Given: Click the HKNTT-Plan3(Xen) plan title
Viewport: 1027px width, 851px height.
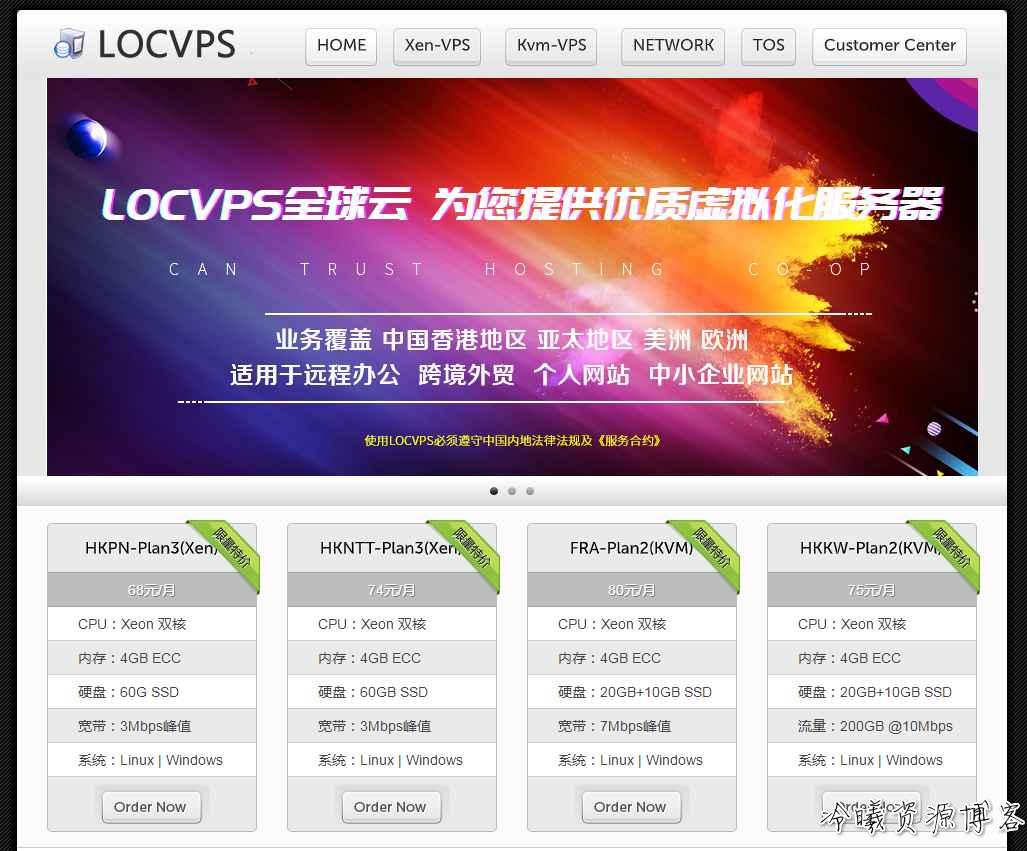Looking at the screenshot, I should [x=391, y=548].
